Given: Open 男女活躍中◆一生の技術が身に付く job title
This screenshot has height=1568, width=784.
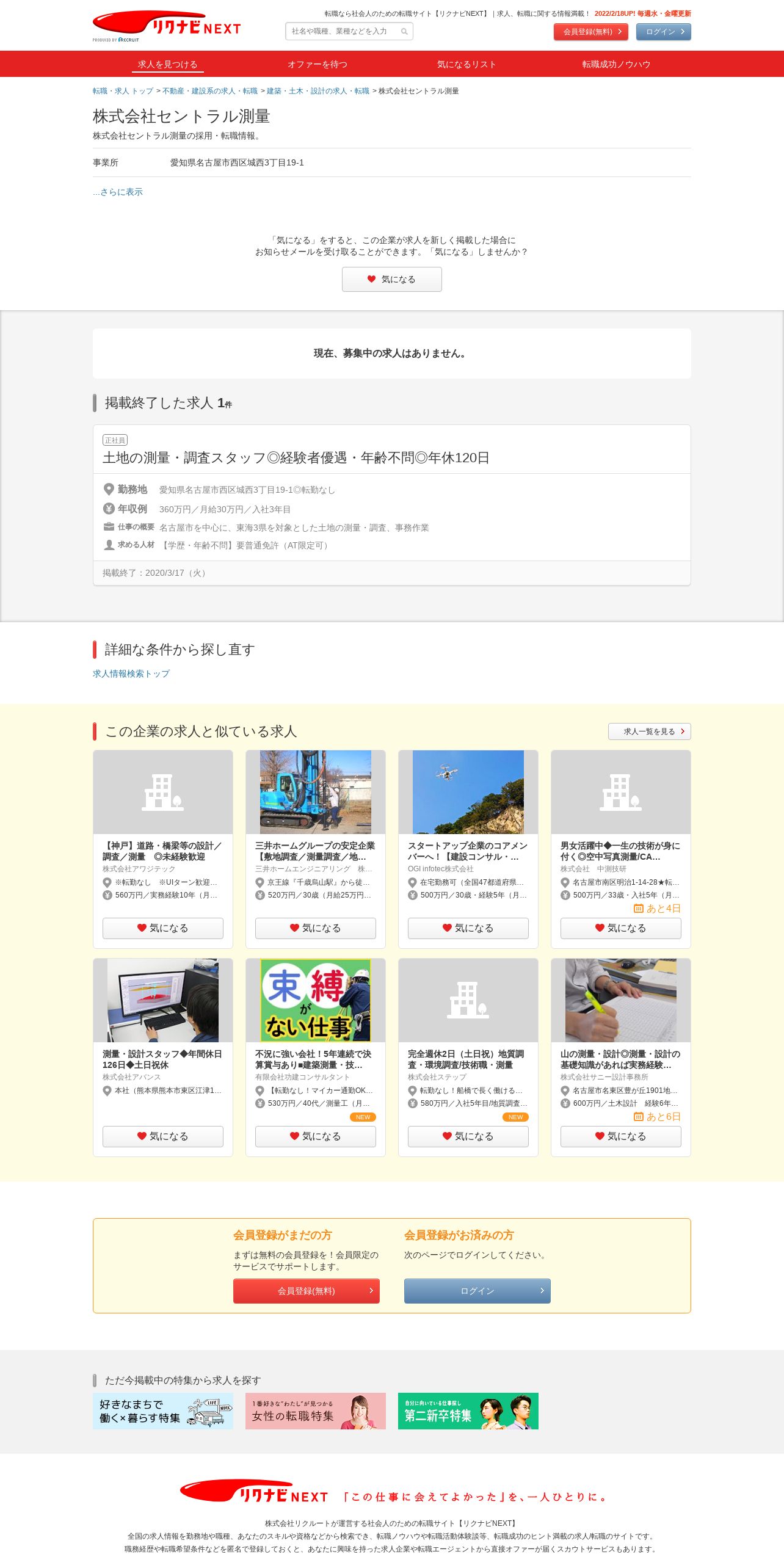Looking at the screenshot, I should click(x=620, y=851).
